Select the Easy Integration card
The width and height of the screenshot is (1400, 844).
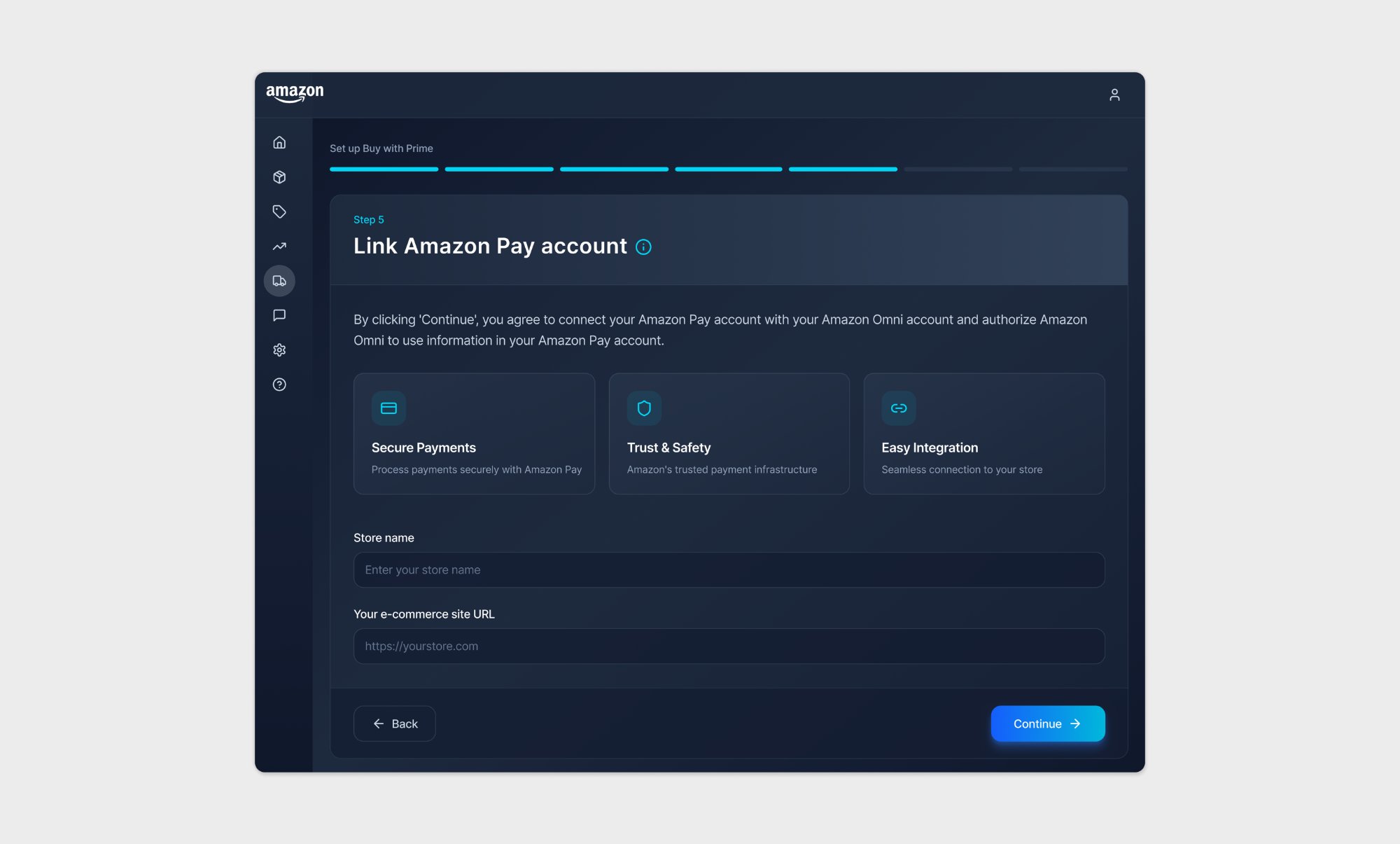[983, 434]
